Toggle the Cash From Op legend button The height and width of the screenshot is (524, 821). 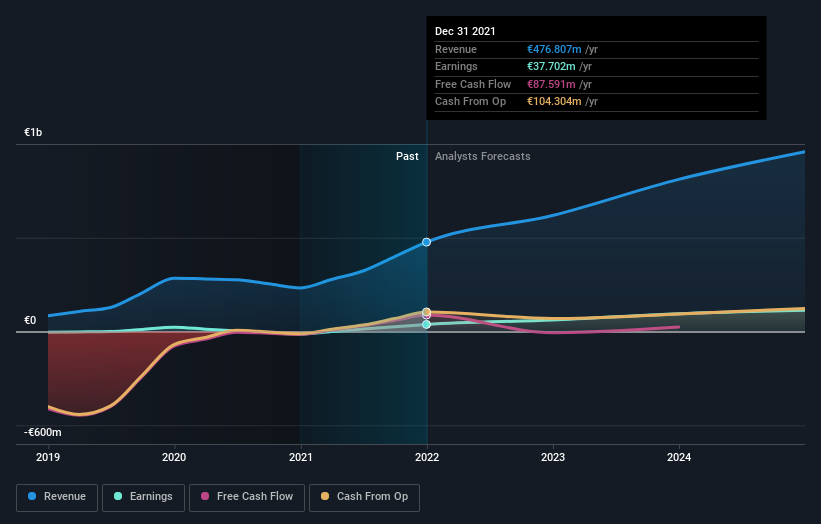coord(364,497)
